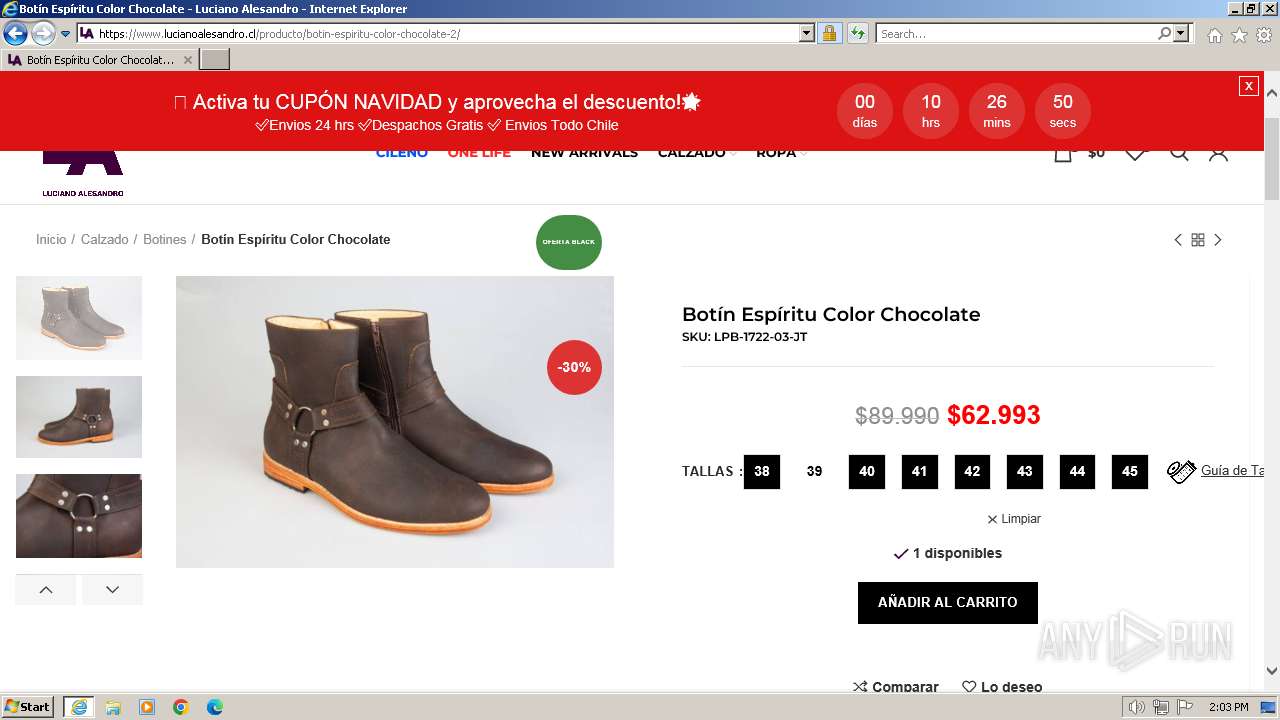Screen dimensions: 1280x720
Task: Open File Explorer folder in taskbar
Action: click(113, 707)
